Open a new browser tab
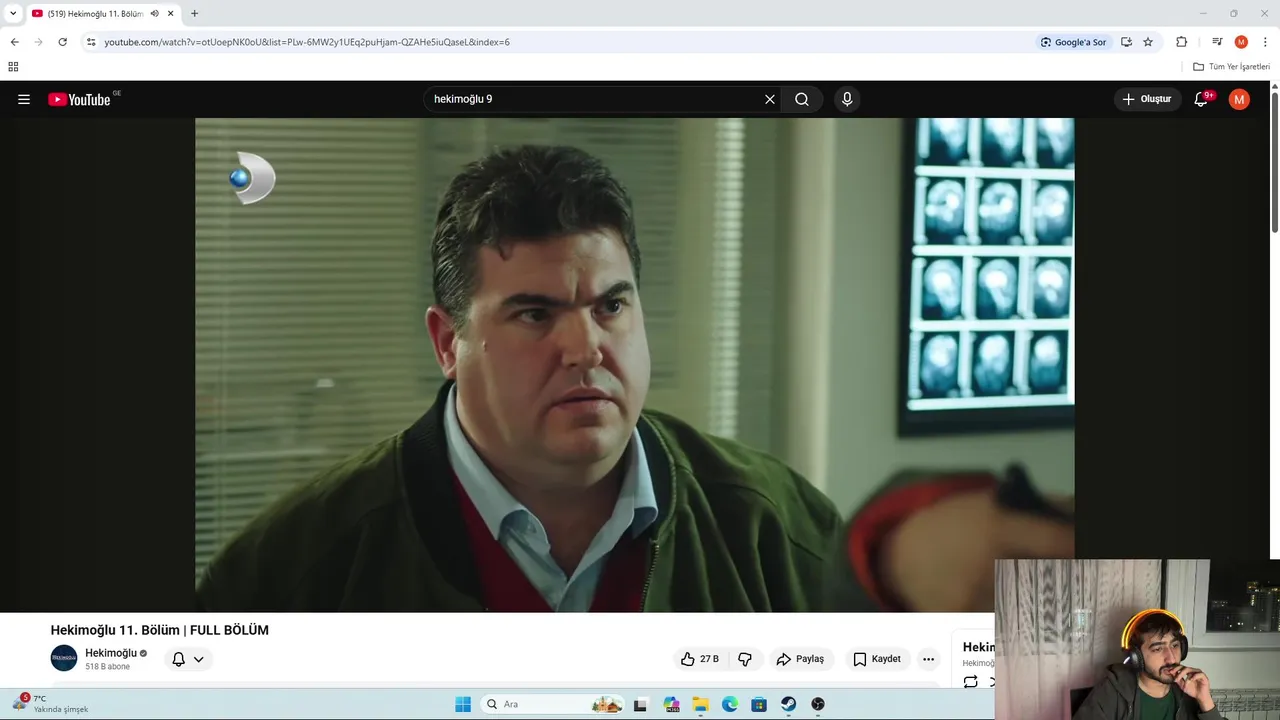The width and height of the screenshot is (1280, 720). coord(194,13)
